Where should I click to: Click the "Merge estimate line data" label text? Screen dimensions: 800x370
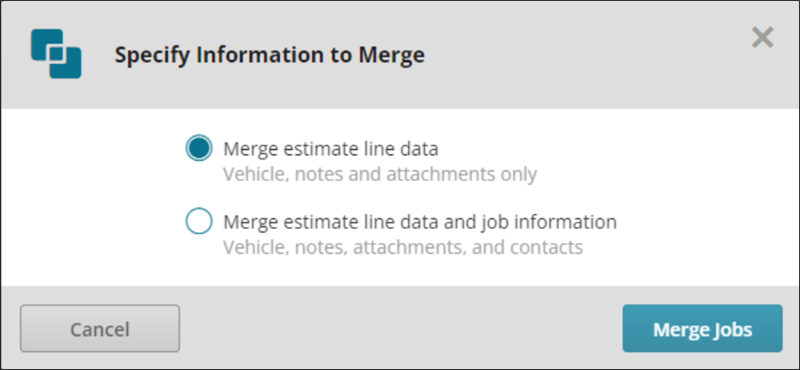click(x=331, y=149)
